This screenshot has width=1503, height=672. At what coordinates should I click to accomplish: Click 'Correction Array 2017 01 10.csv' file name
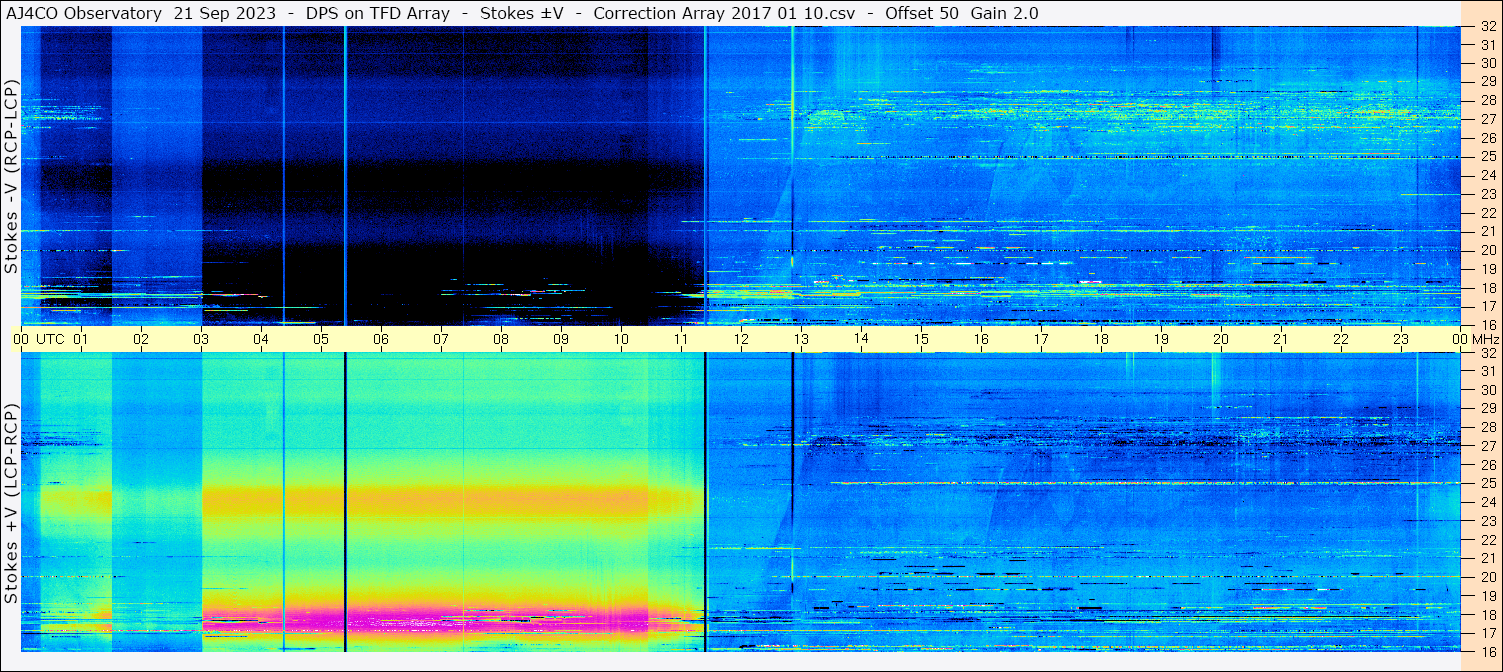point(724,13)
